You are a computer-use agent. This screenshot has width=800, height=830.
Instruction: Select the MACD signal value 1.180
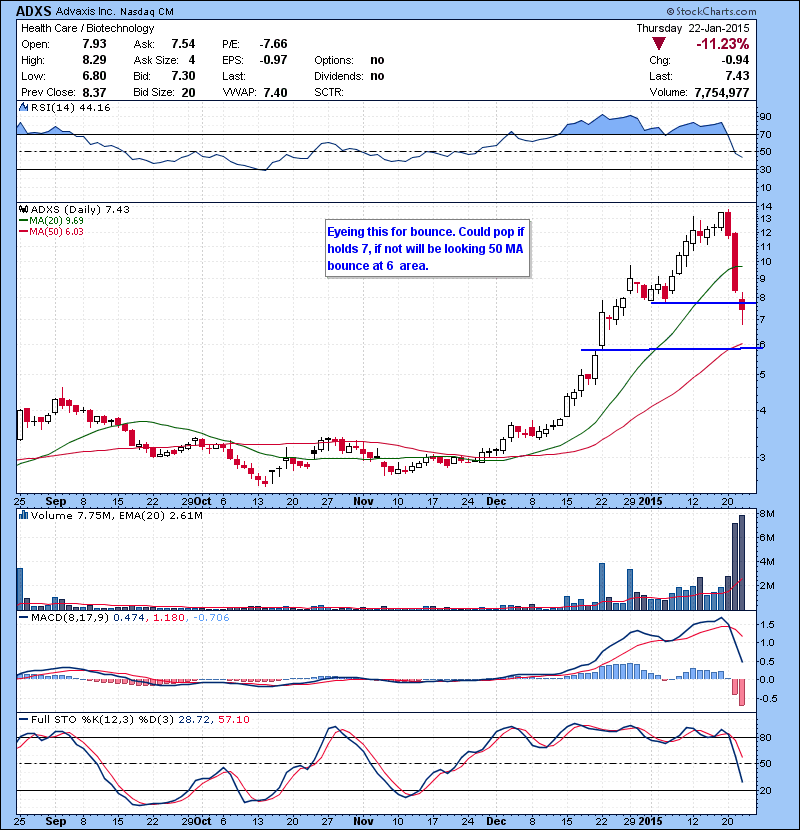coord(169,617)
